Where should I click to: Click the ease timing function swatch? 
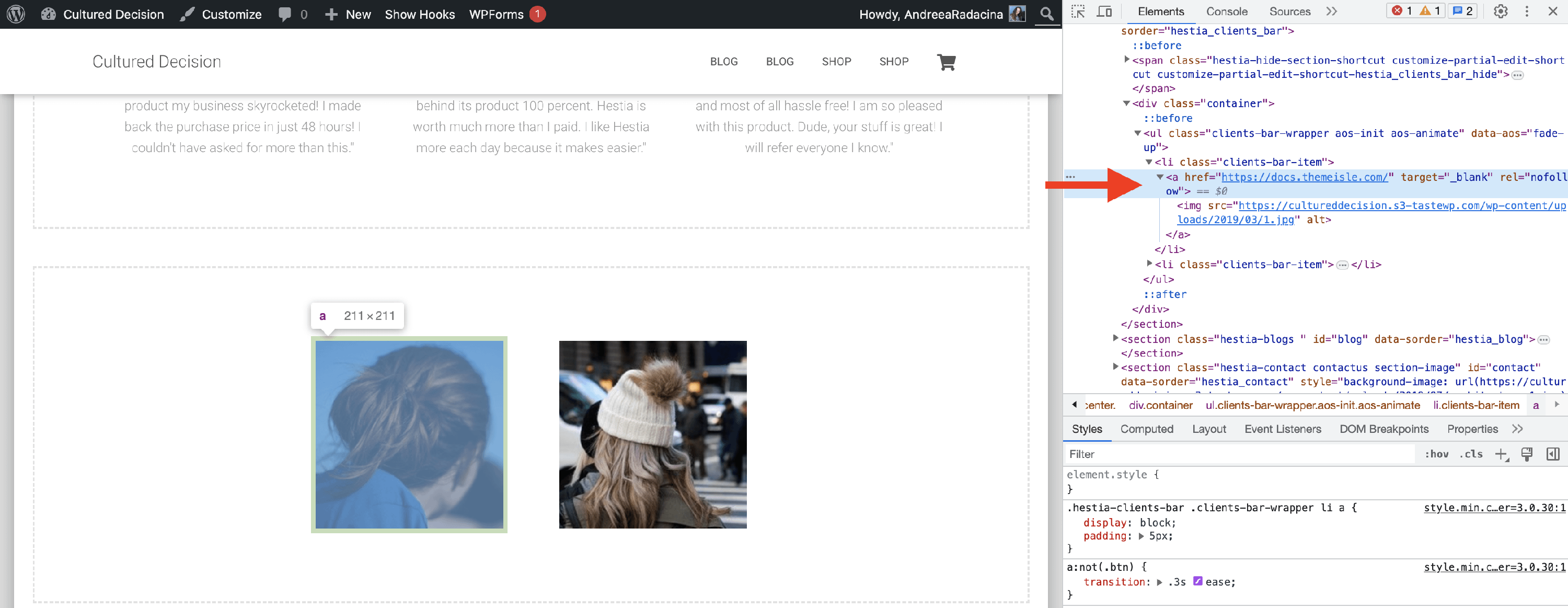click(x=1197, y=581)
